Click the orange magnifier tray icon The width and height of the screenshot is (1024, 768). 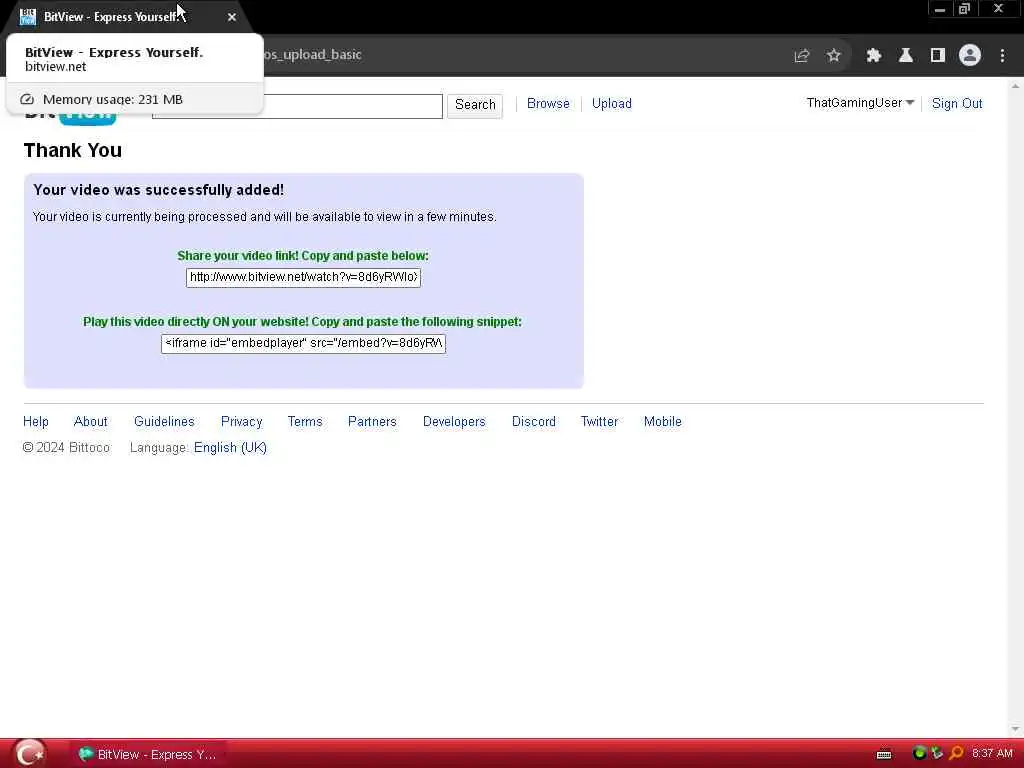tap(955, 754)
